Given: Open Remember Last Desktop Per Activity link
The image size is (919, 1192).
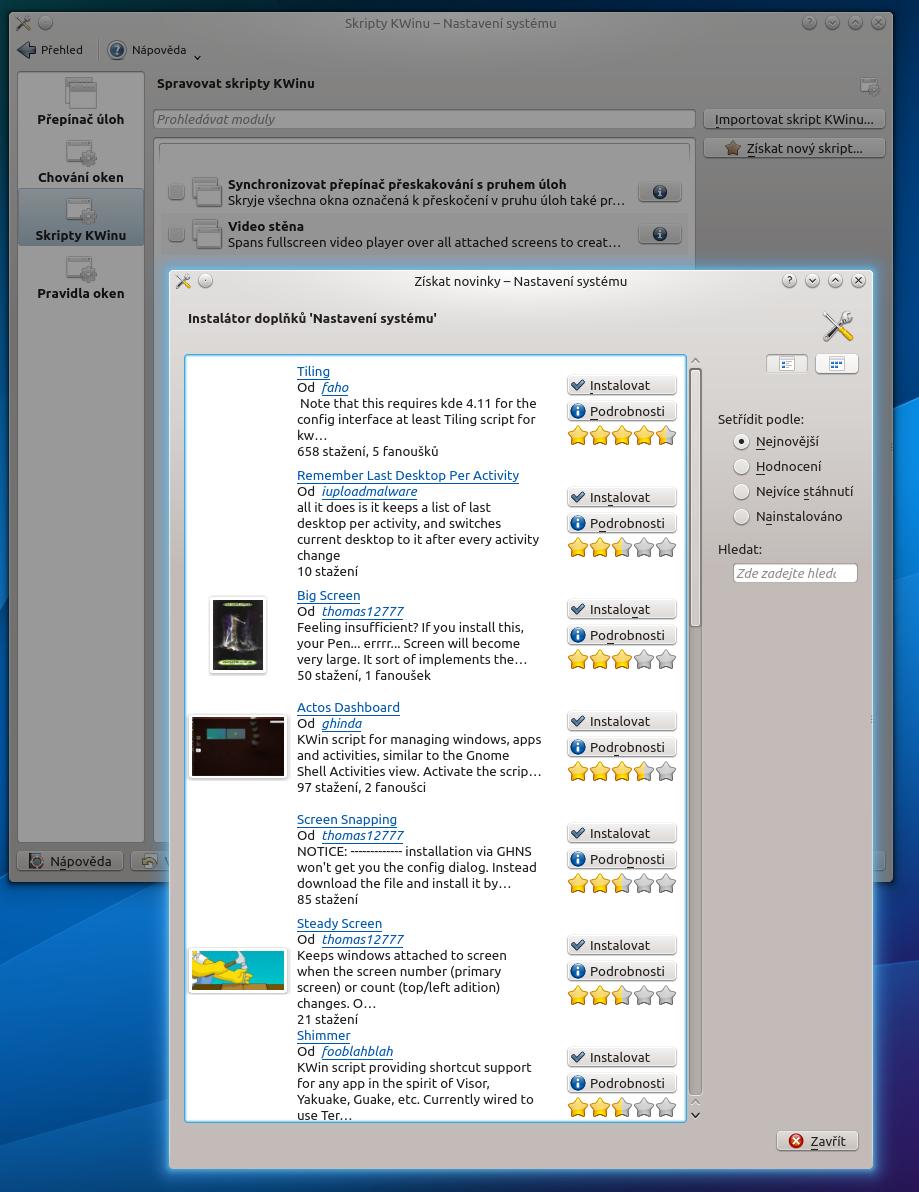Looking at the screenshot, I should 407,476.
